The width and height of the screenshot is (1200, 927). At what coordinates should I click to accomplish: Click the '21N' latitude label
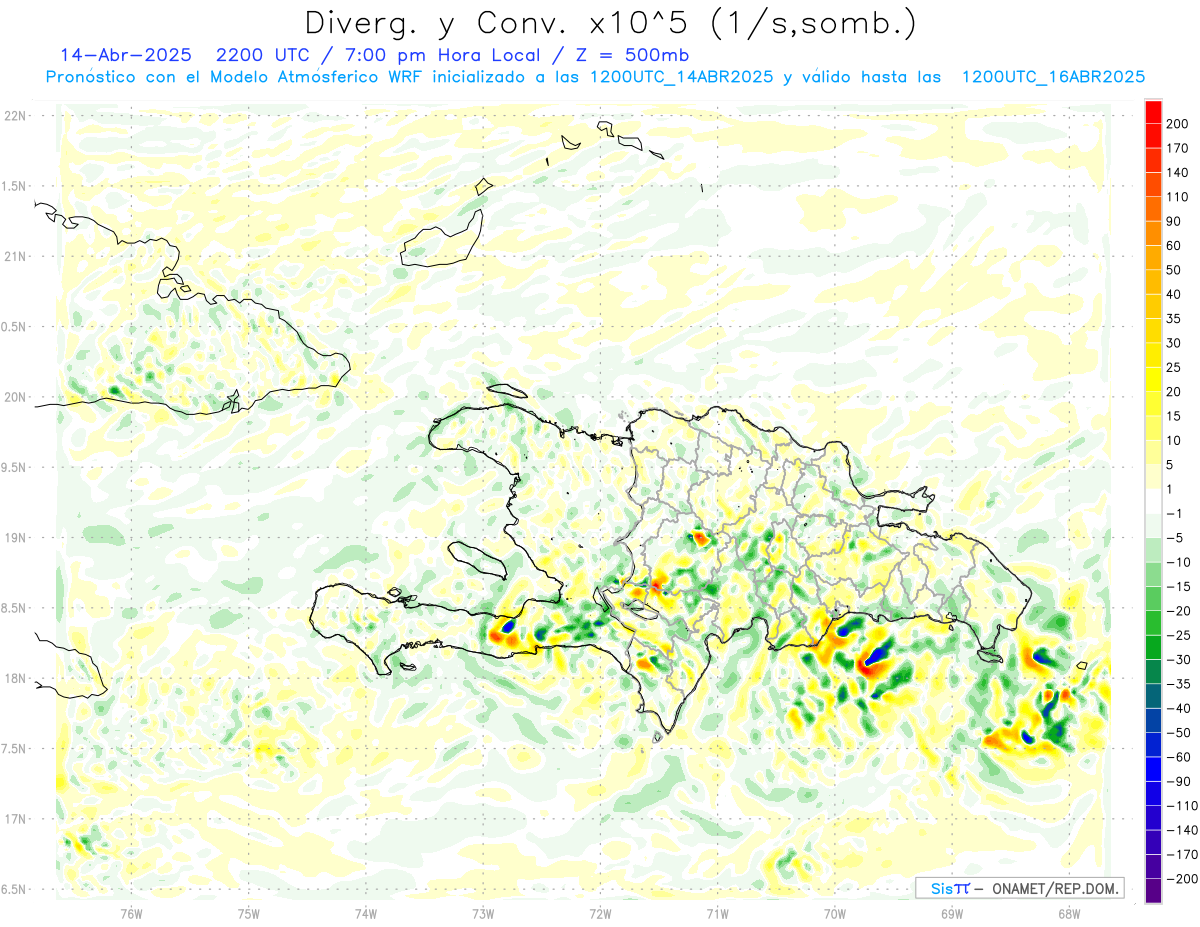(x=14, y=256)
